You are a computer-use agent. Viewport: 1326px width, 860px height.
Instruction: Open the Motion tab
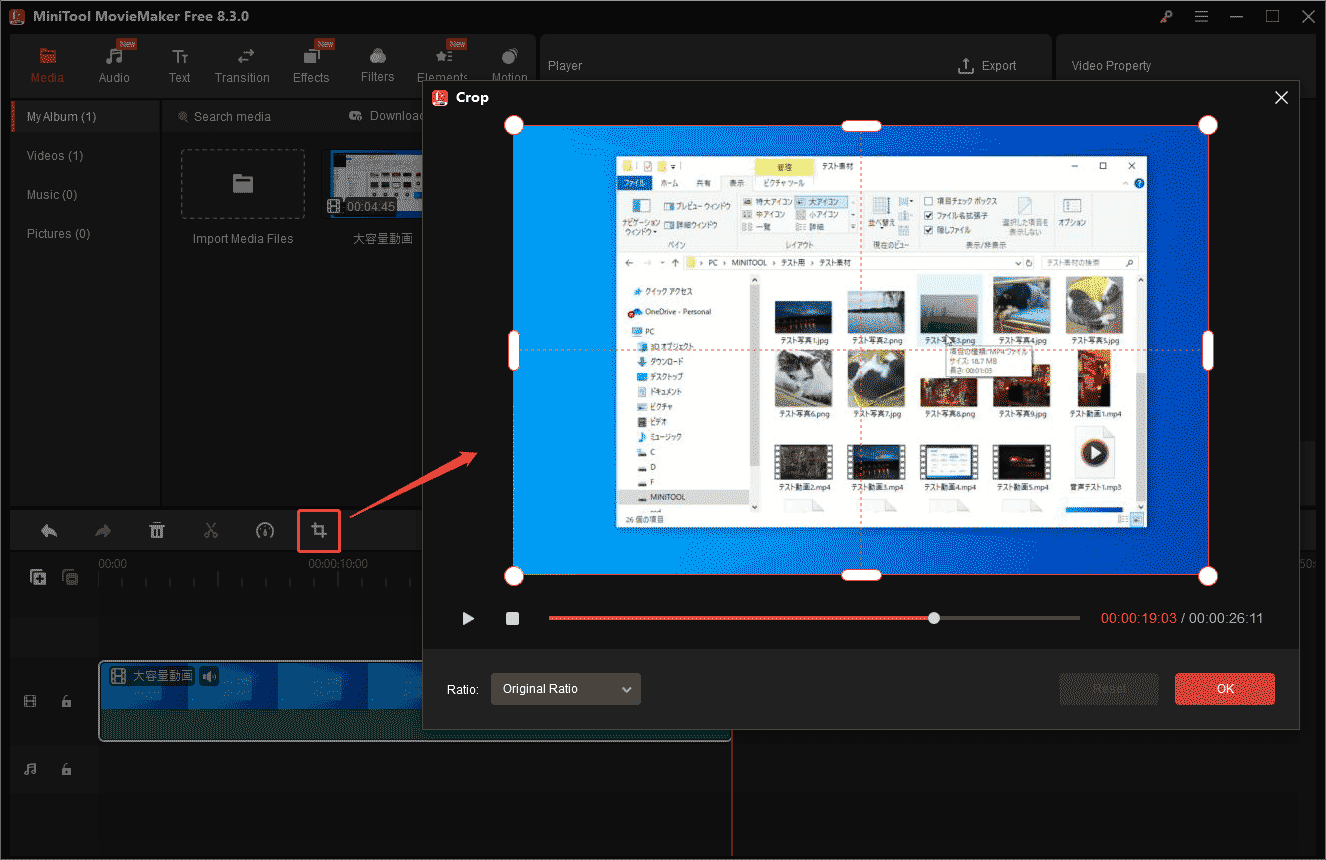[509, 64]
